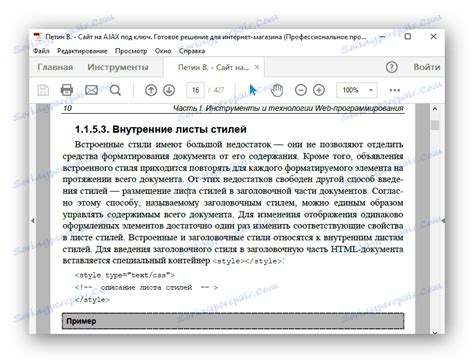Zoom in with plus icon
474x363 pixels.
tap(319, 90)
